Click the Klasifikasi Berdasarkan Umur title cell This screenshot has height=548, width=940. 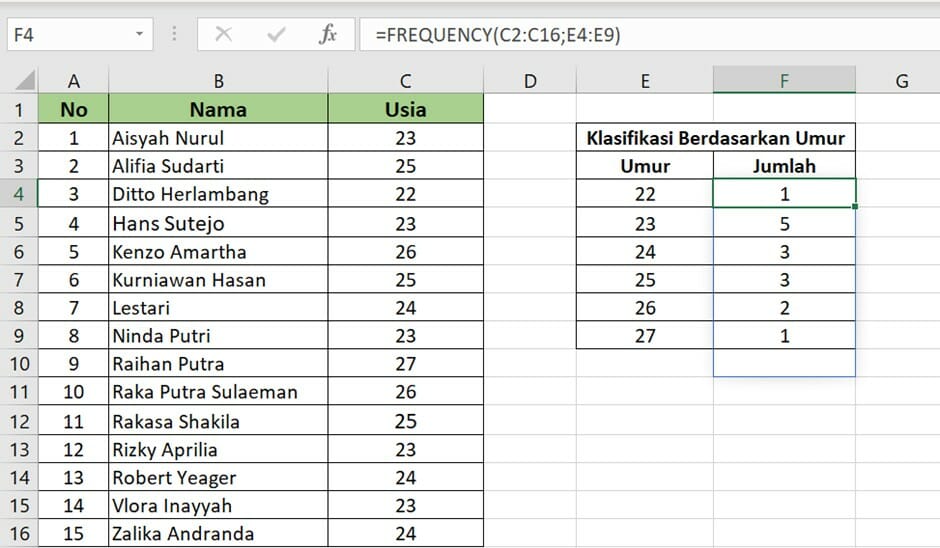coord(716,138)
